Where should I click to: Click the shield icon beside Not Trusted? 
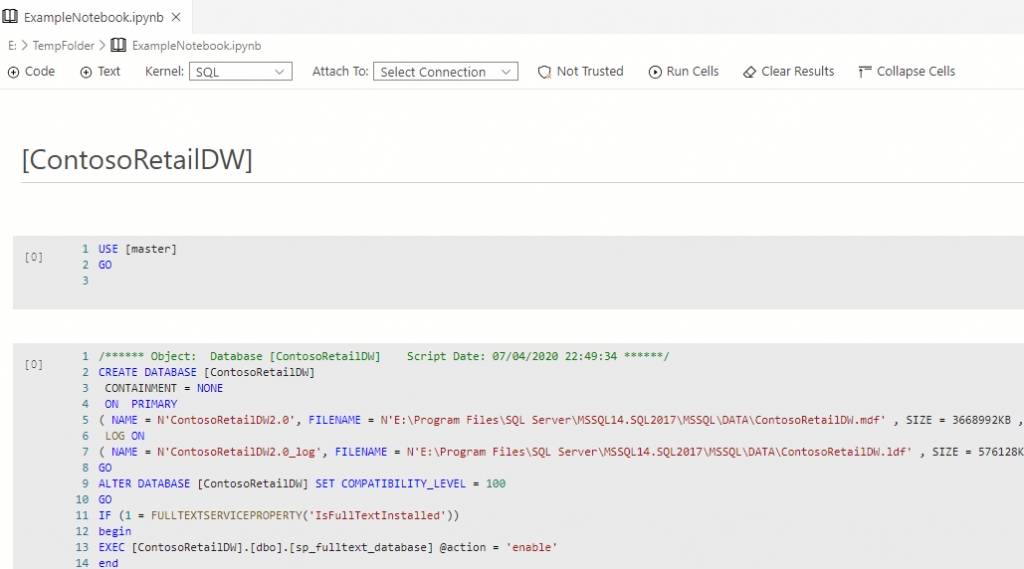(x=544, y=72)
